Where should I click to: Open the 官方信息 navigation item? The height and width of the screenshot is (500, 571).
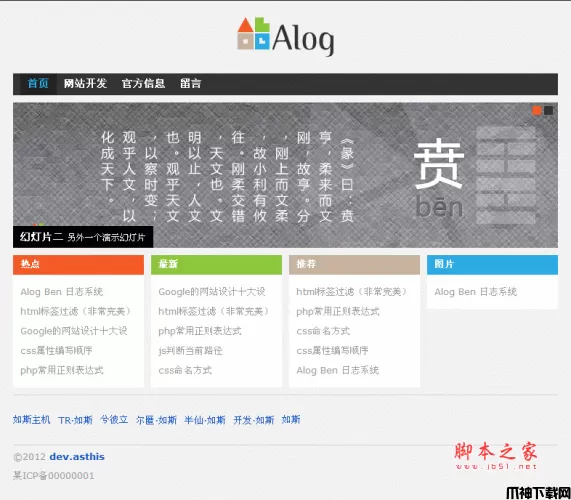(x=143, y=83)
